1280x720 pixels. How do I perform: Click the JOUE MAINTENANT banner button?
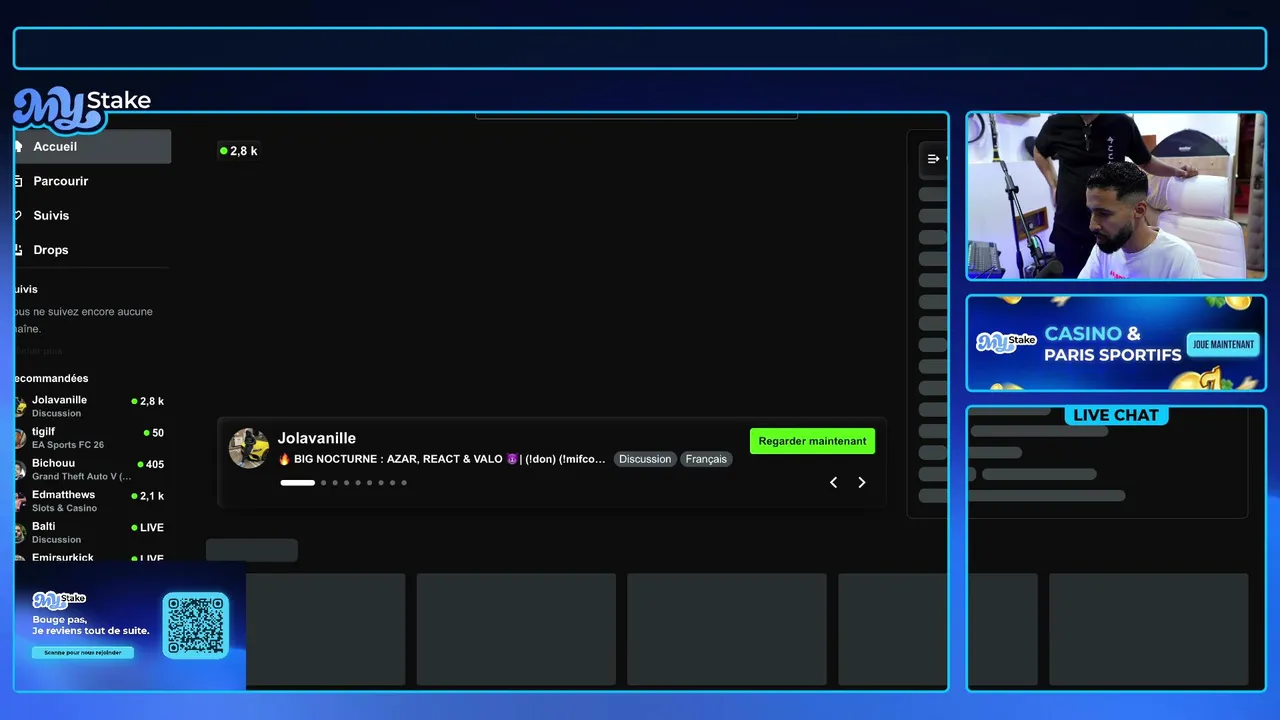tap(1223, 345)
